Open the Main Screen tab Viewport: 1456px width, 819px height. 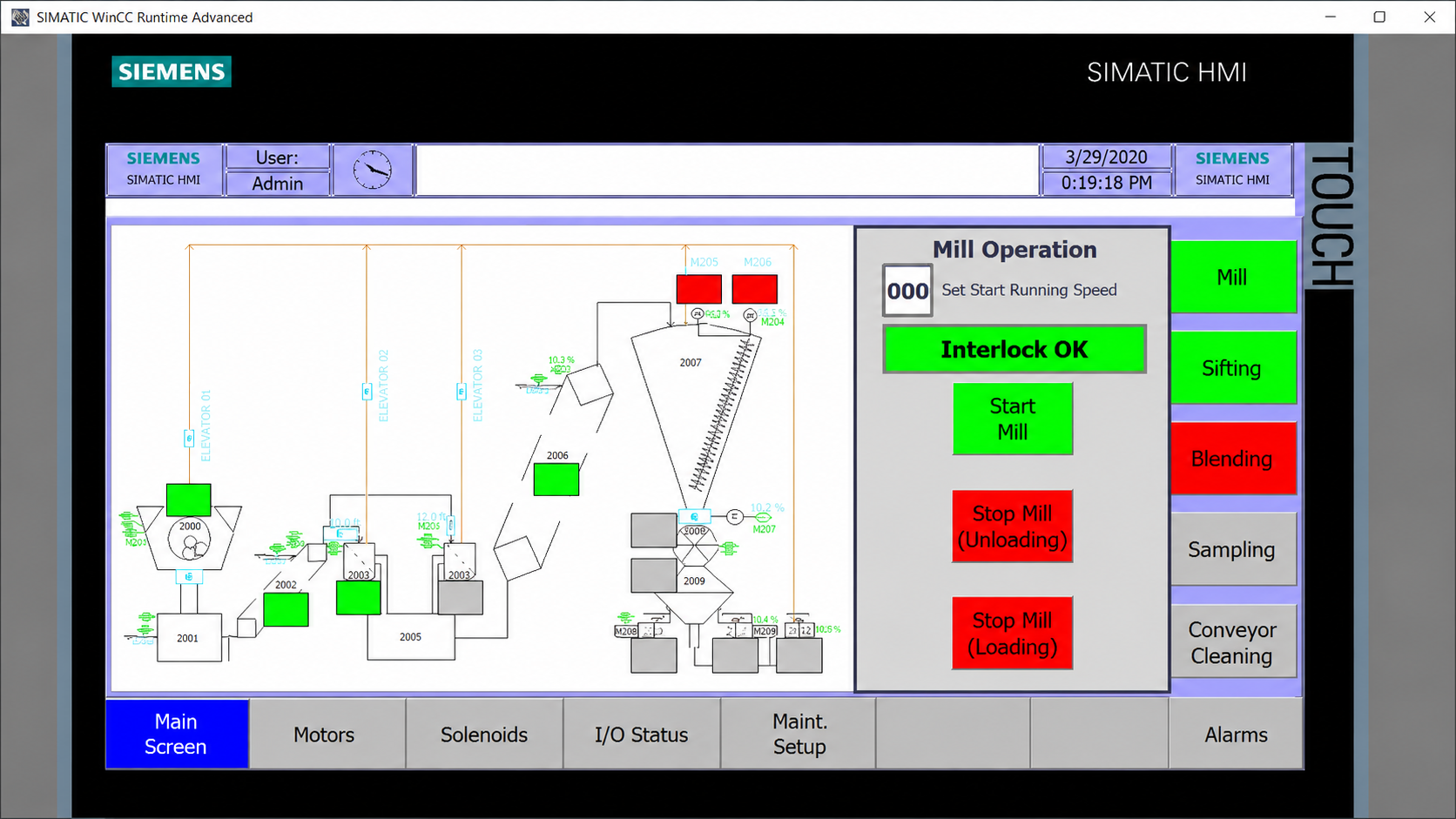[177, 734]
